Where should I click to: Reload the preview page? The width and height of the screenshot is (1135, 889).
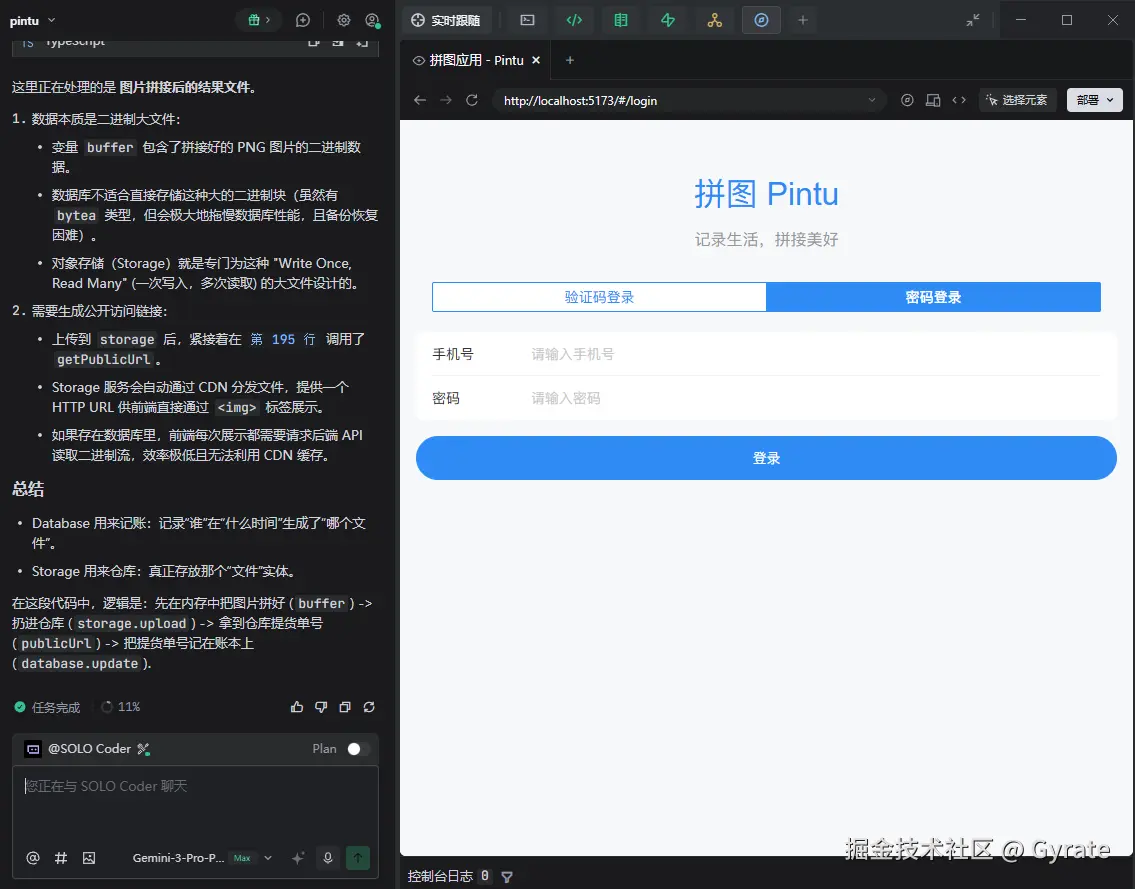click(x=472, y=100)
